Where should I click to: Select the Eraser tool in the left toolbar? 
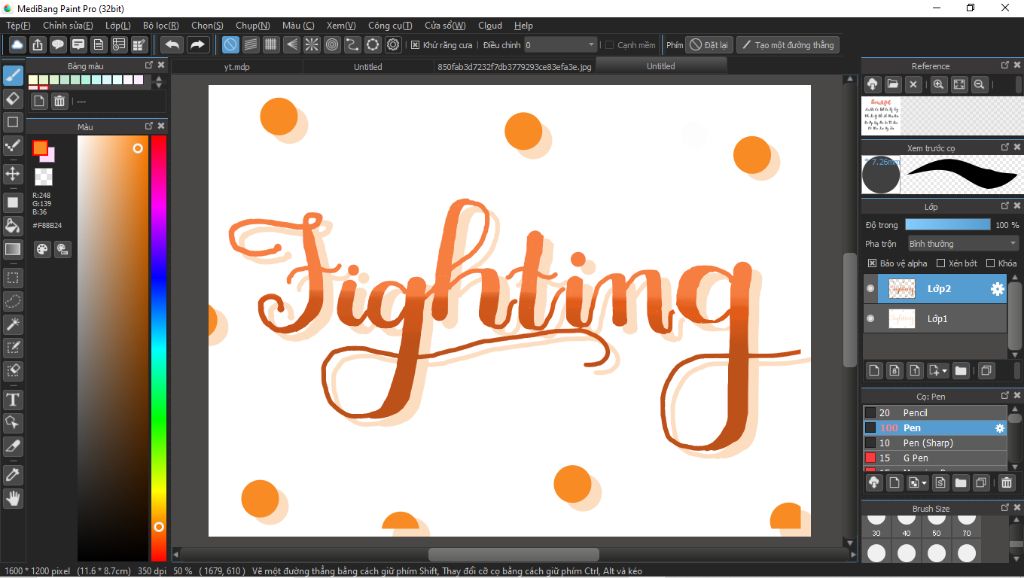[x=13, y=99]
